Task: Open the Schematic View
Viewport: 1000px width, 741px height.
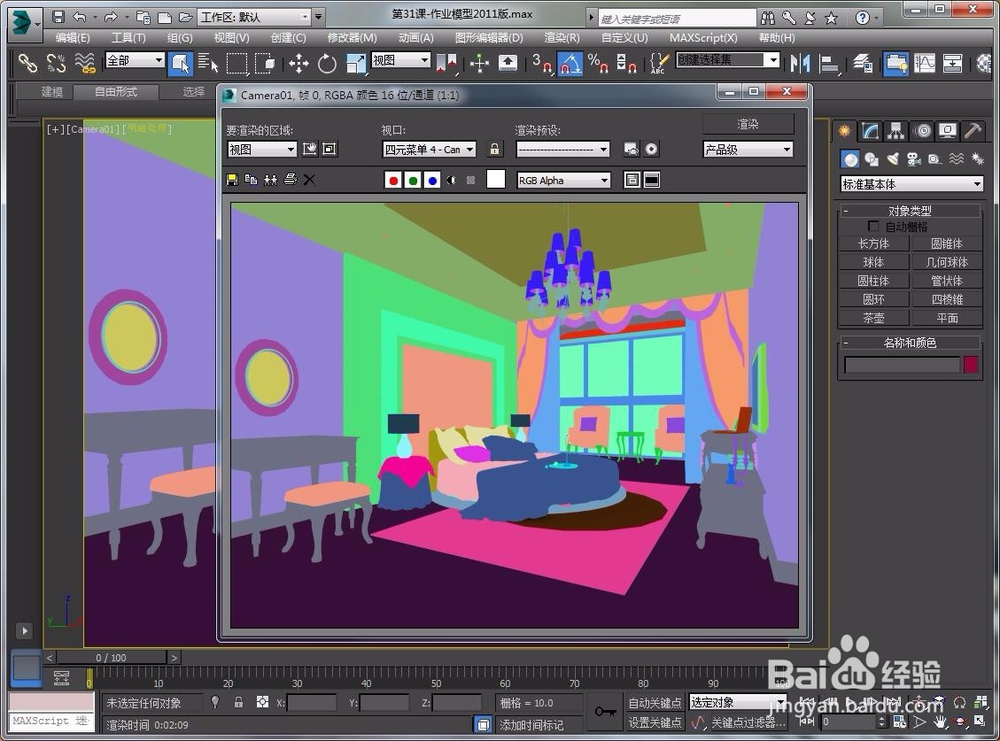Action: 953,63
